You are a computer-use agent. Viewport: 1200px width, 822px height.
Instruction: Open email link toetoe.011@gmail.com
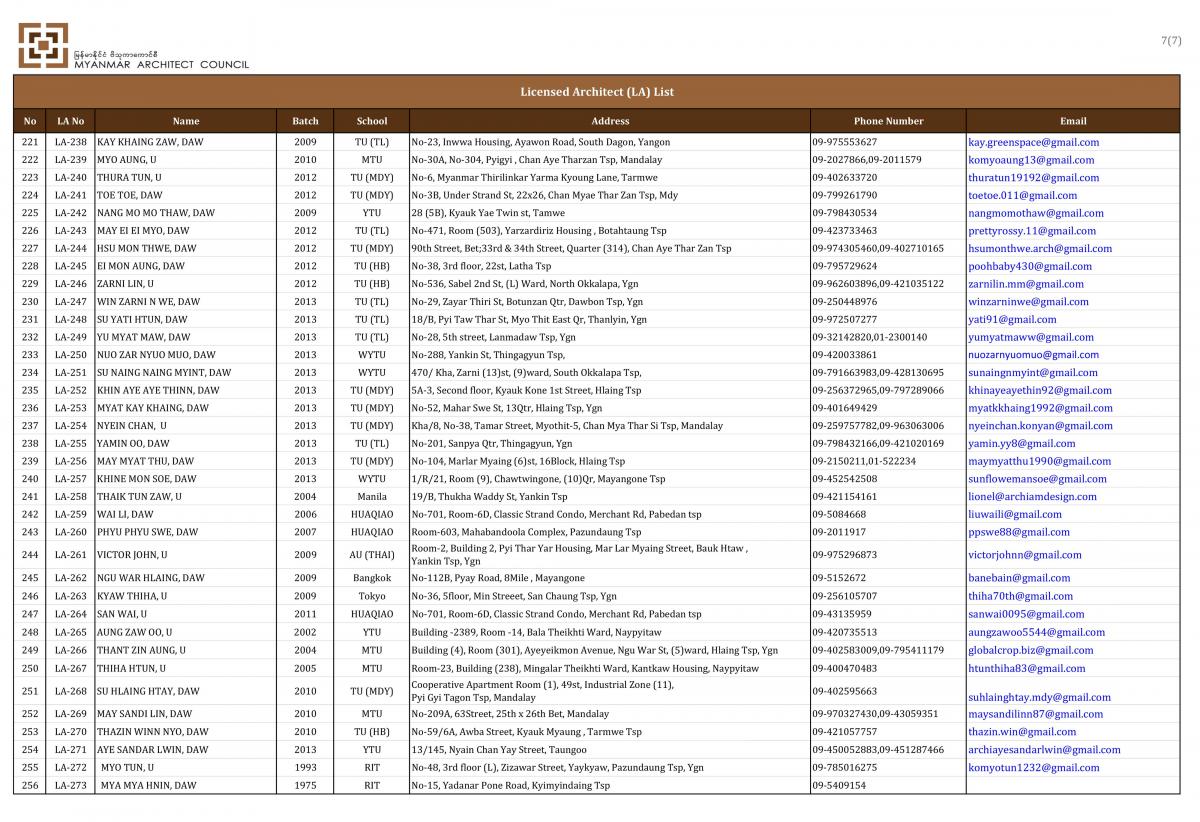(x=1023, y=195)
